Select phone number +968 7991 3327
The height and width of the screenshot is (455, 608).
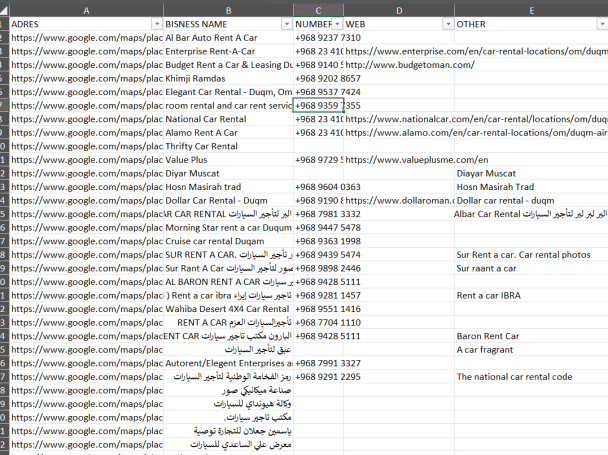click(318, 363)
